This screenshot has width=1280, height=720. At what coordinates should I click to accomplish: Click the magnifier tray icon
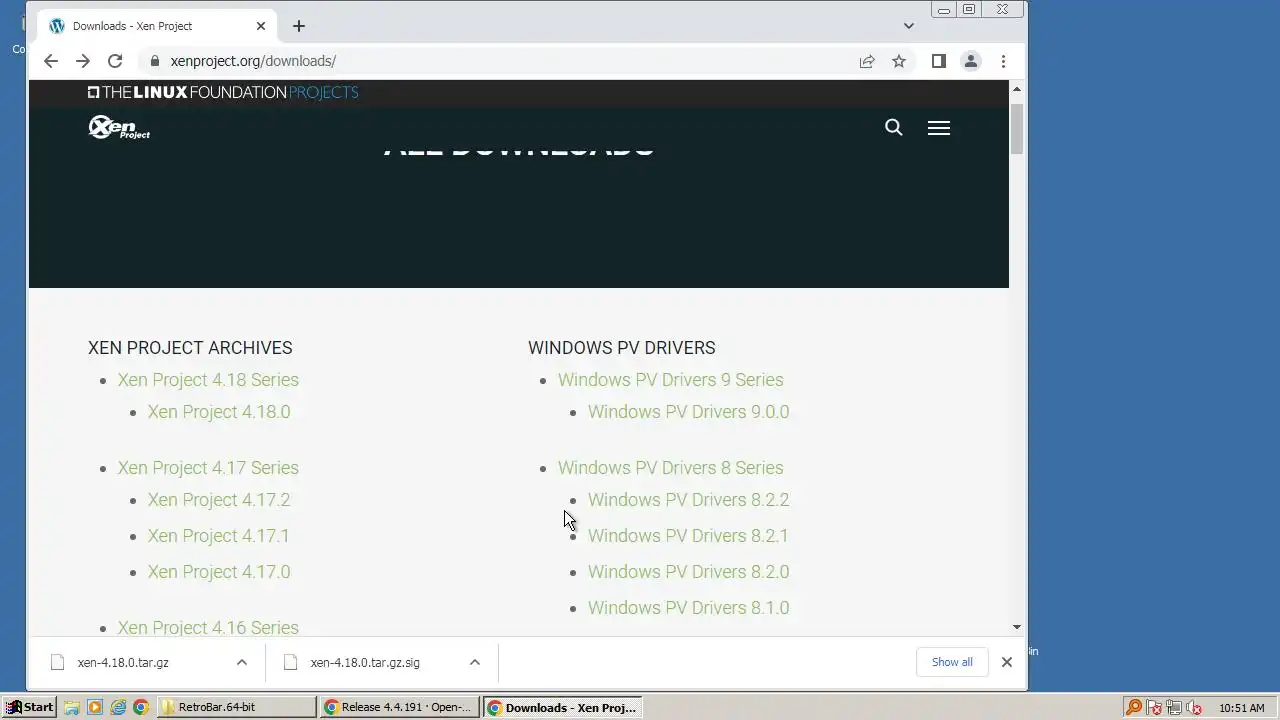pyautogui.click(x=1134, y=707)
